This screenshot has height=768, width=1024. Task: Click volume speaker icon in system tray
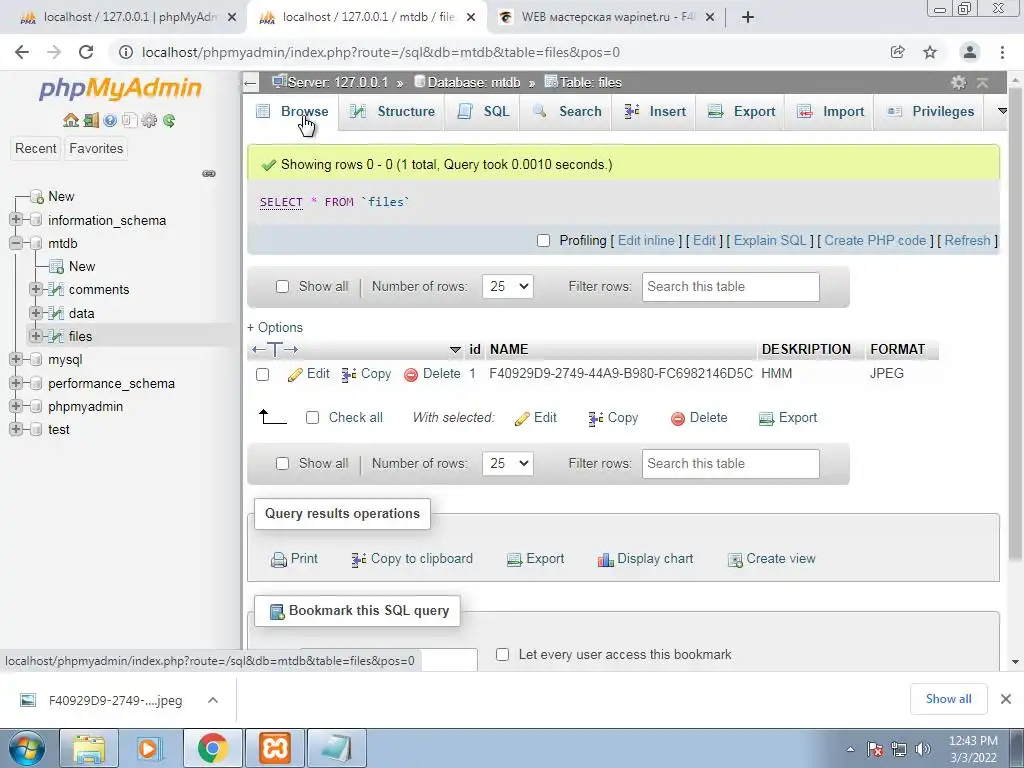(x=923, y=749)
